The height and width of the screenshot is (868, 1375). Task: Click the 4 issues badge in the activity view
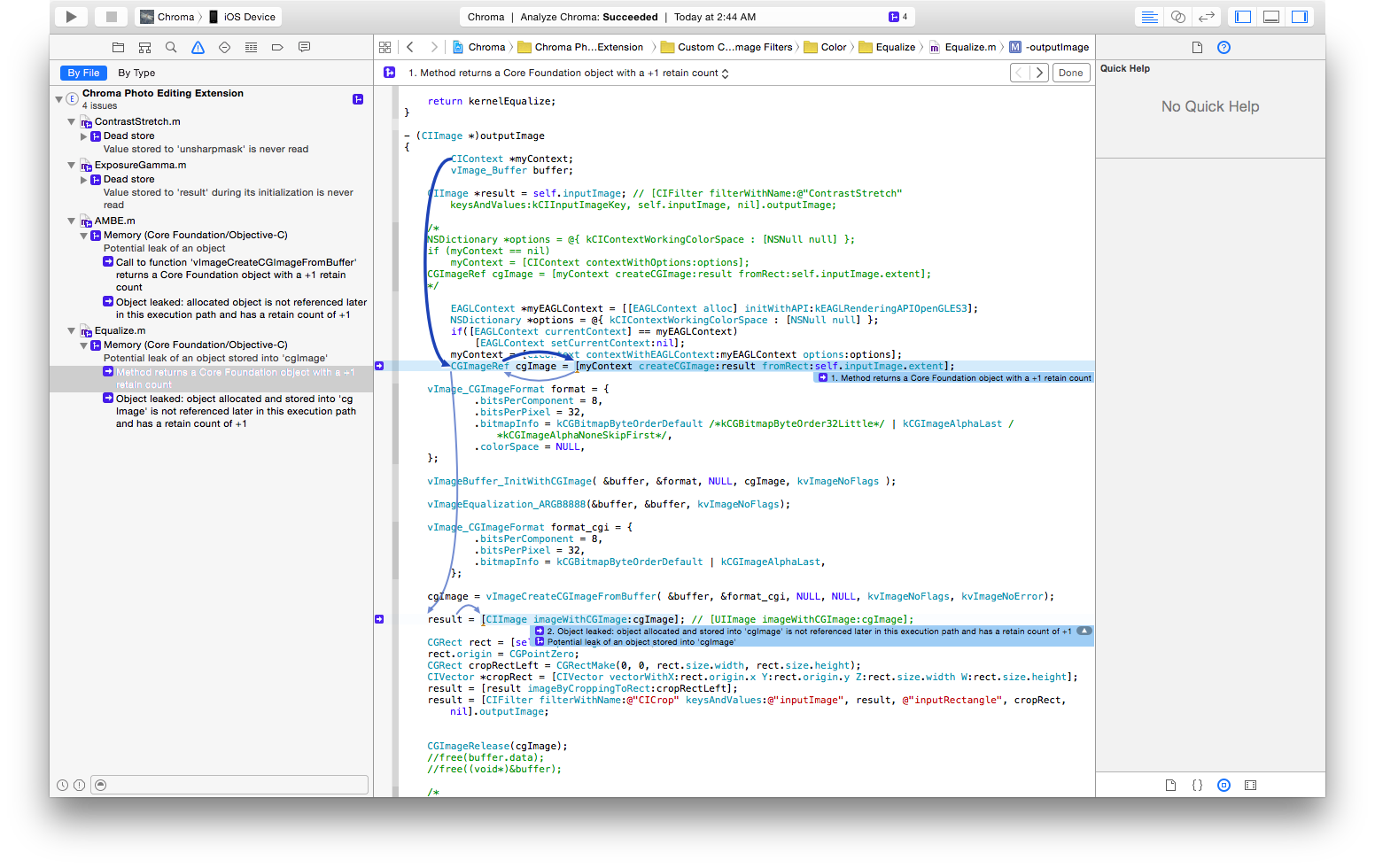898,17
